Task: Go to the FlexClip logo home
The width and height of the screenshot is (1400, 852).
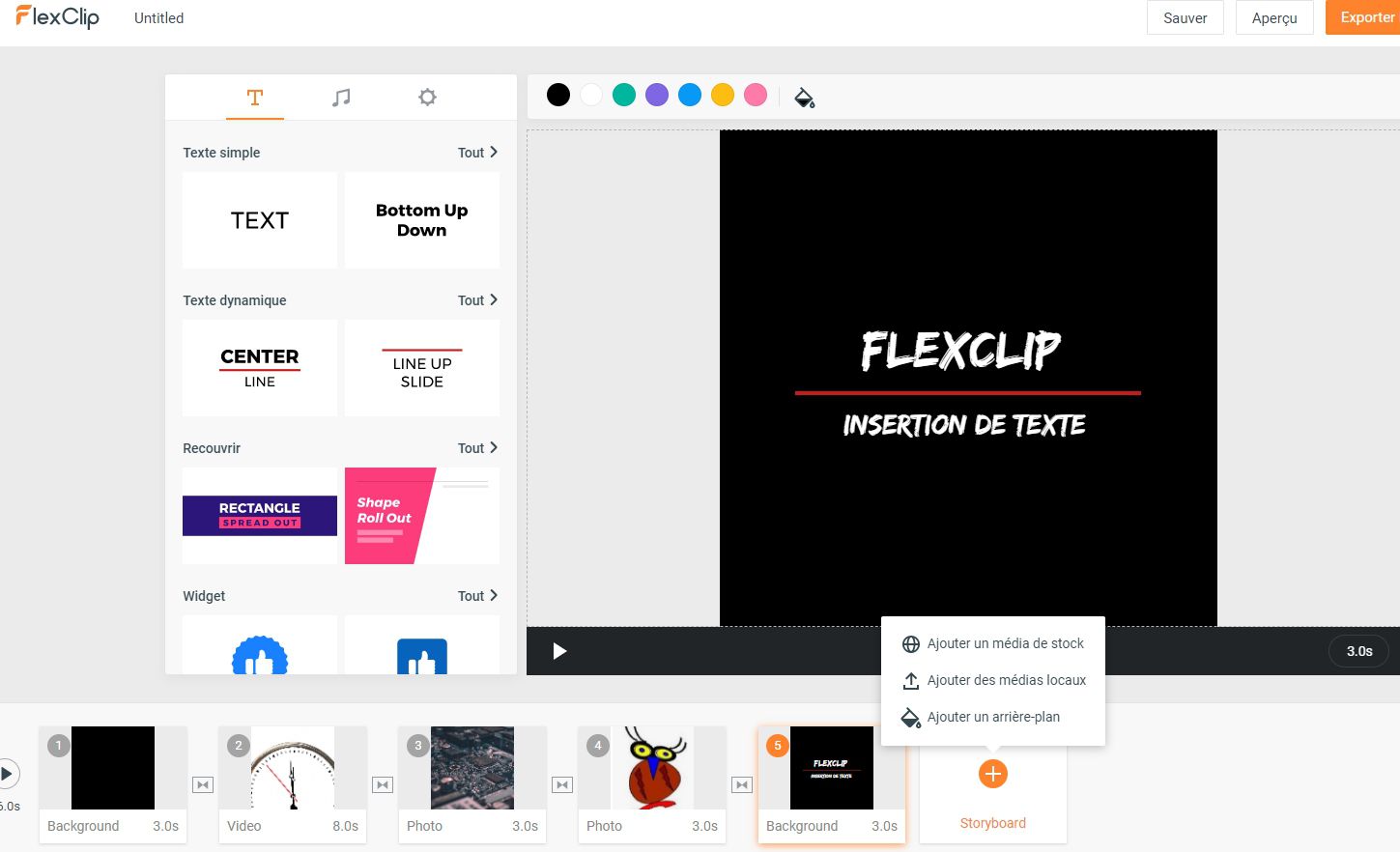Action: point(57,17)
